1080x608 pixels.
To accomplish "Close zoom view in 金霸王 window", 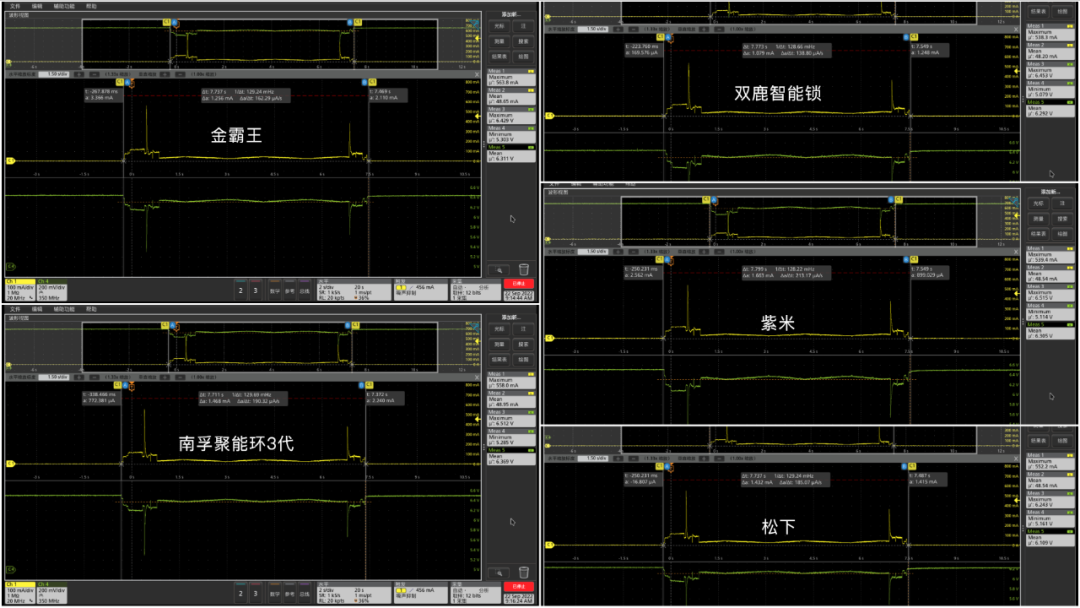I will [x=477, y=74].
